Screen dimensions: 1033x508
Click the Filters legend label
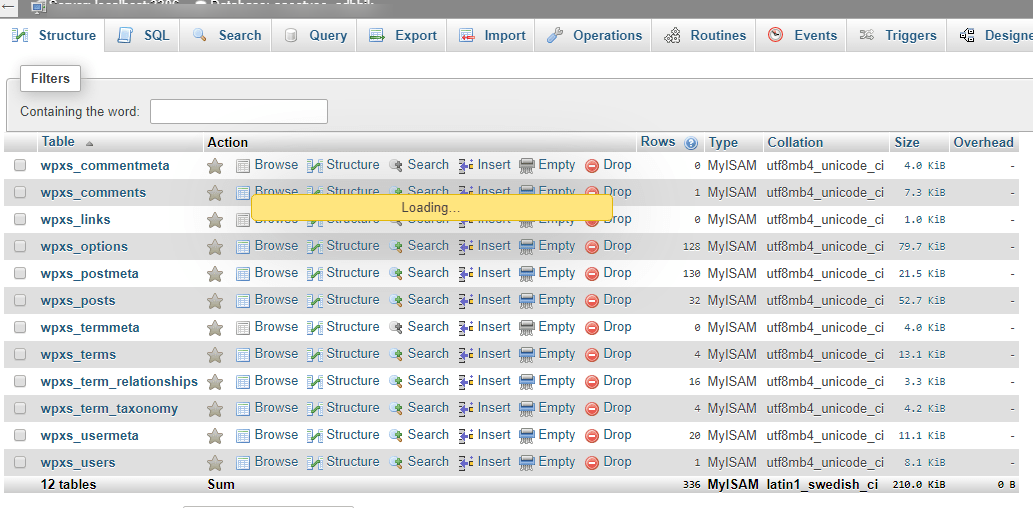pos(50,78)
